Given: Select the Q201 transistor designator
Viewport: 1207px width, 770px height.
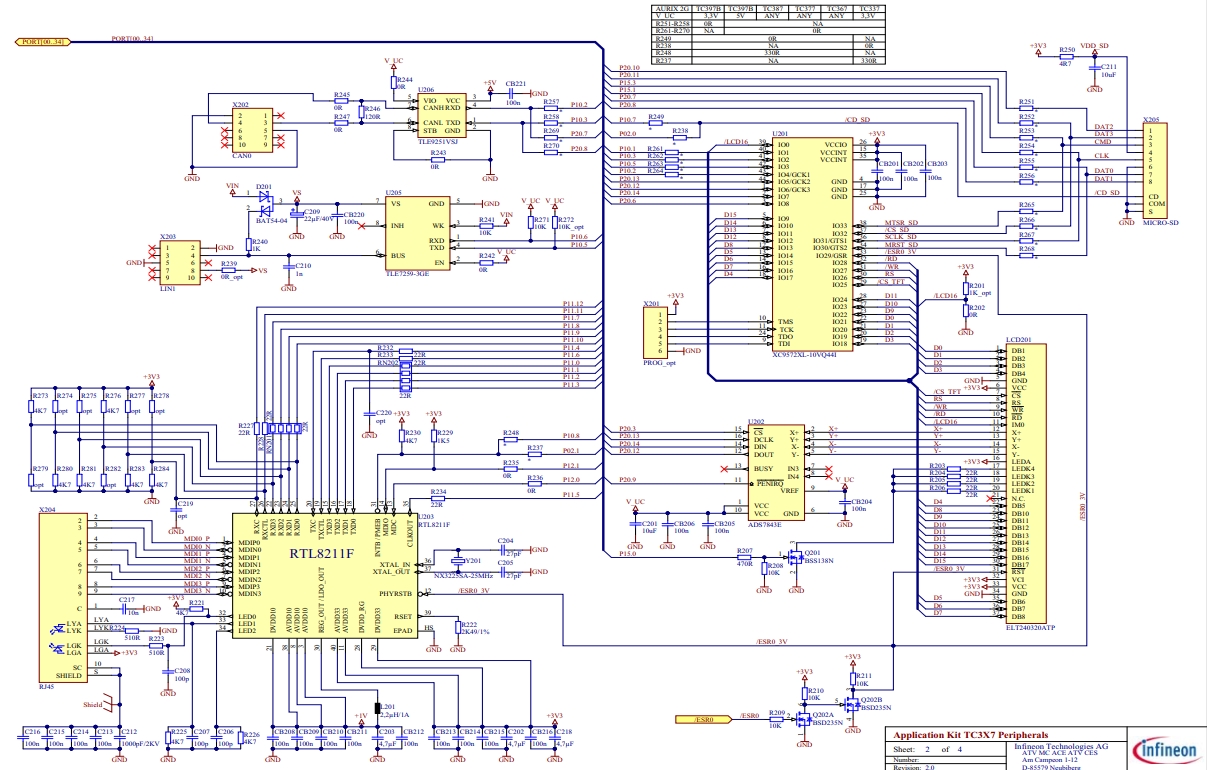Looking at the screenshot, I should point(812,553).
